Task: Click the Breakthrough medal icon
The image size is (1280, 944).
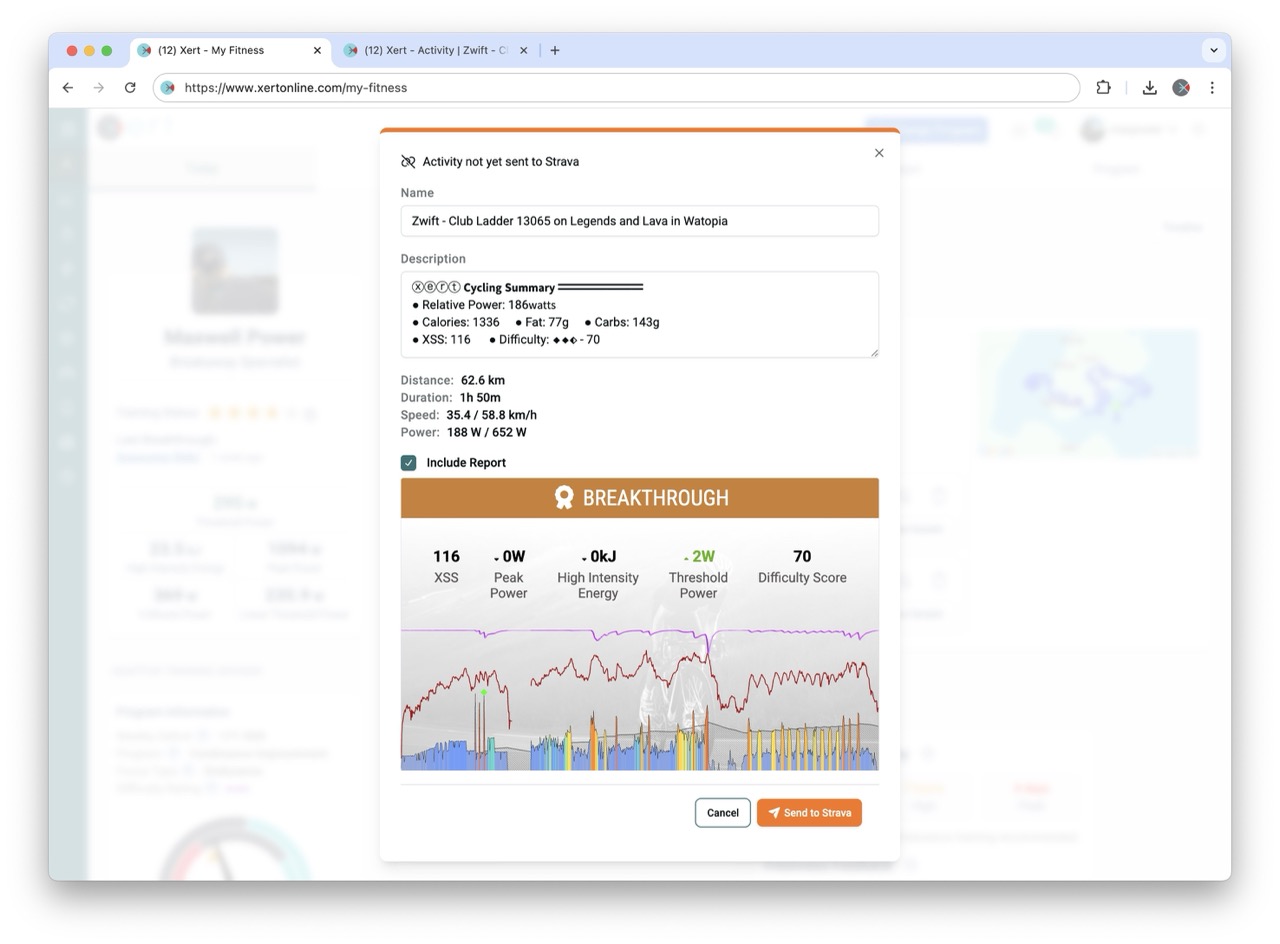Action: coord(565,498)
